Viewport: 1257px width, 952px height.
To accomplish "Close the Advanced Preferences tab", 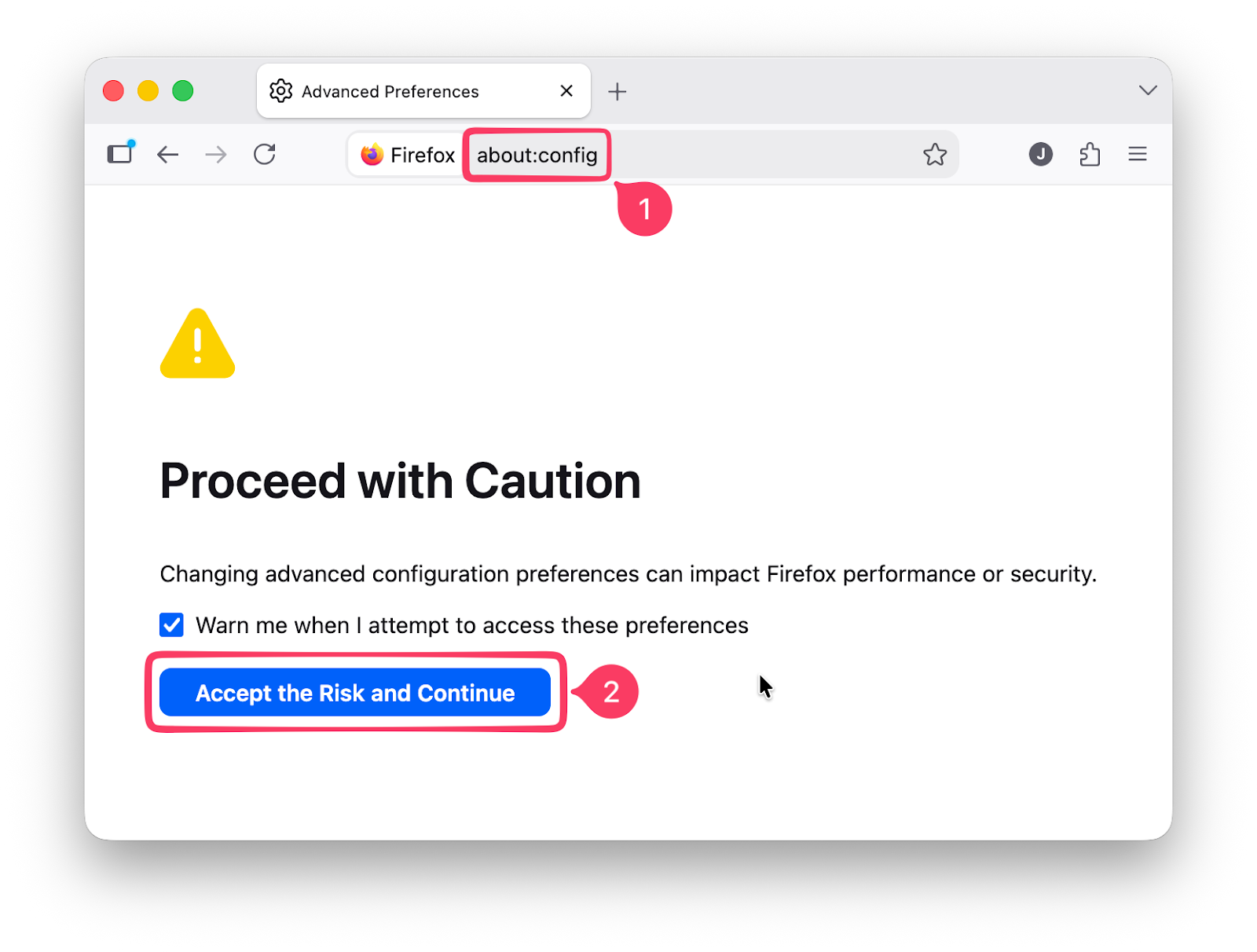I will 566,91.
